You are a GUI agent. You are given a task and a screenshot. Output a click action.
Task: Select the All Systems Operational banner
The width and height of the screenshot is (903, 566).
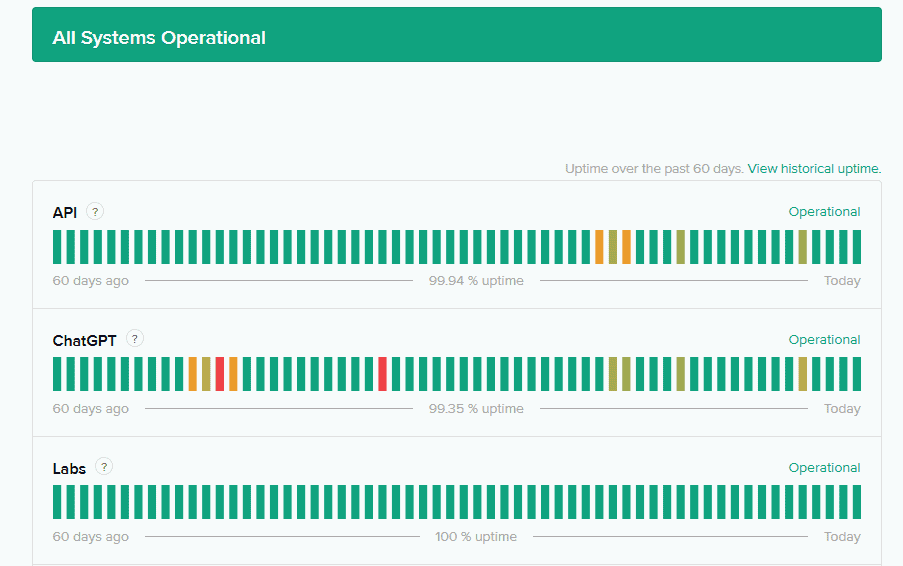pyautogui.click(x=457, y=35)
